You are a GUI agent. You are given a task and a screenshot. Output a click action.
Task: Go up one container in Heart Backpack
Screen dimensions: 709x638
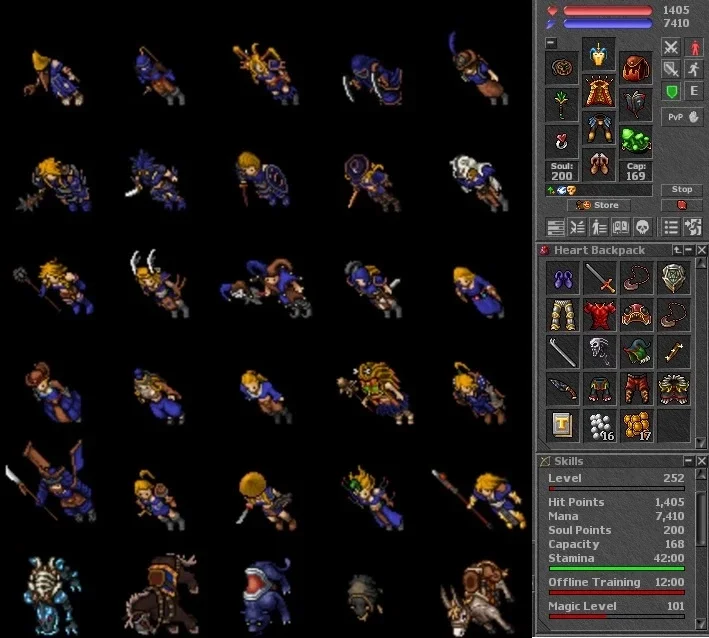click(x=677, y=250)
